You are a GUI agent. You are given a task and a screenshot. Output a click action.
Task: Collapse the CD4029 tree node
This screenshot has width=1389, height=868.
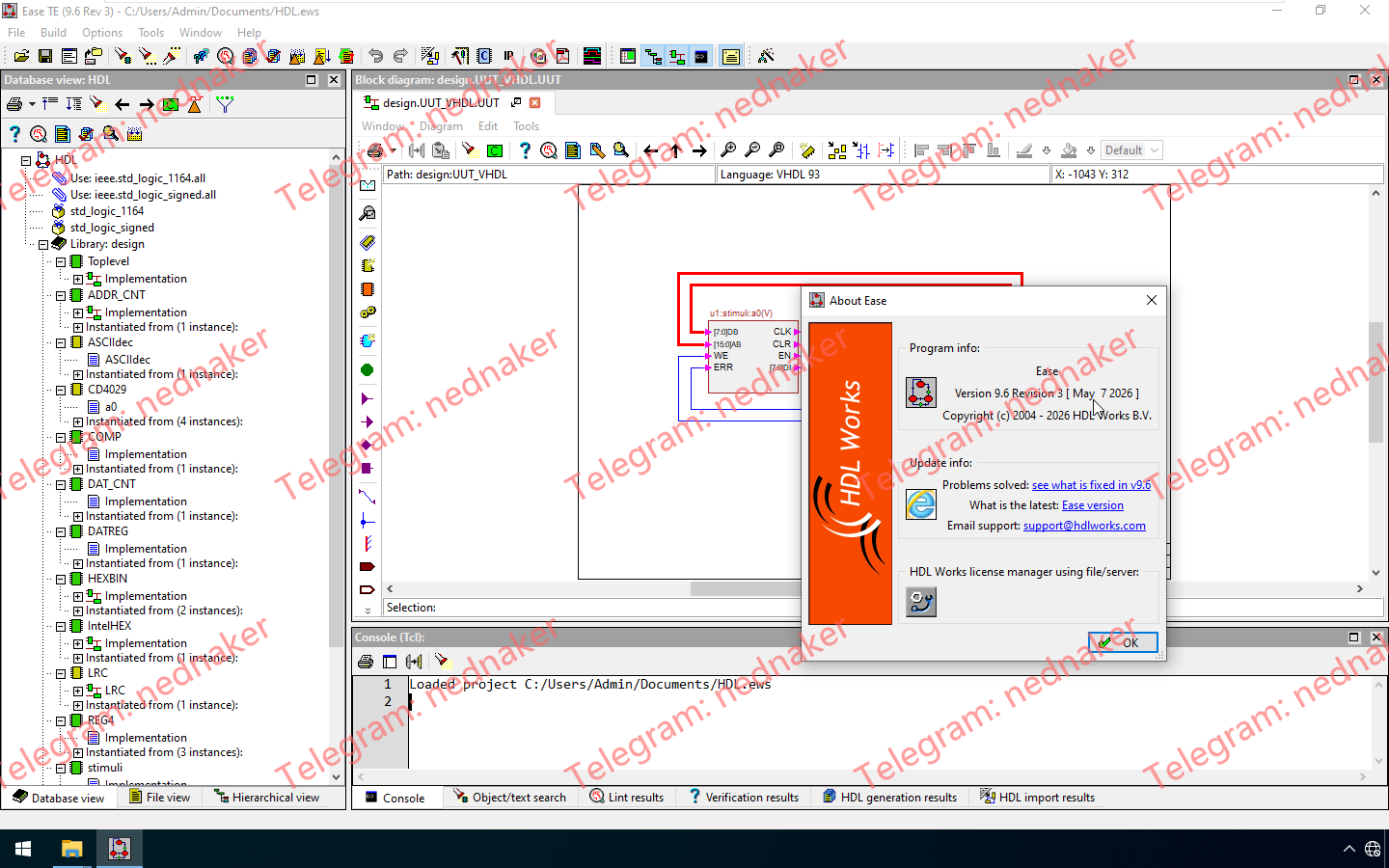coord(61,391)
